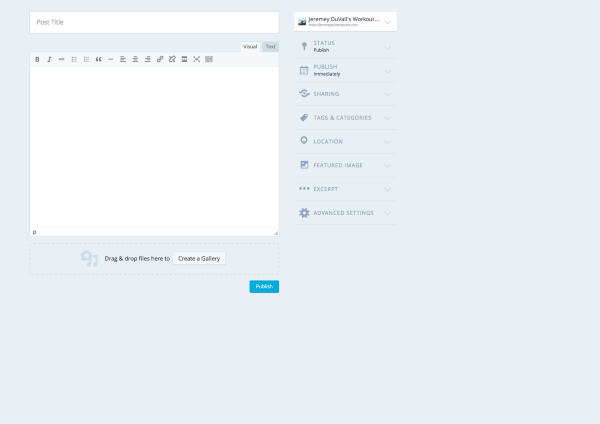Expand the Featured Image chevron

(x=388, y=166)
